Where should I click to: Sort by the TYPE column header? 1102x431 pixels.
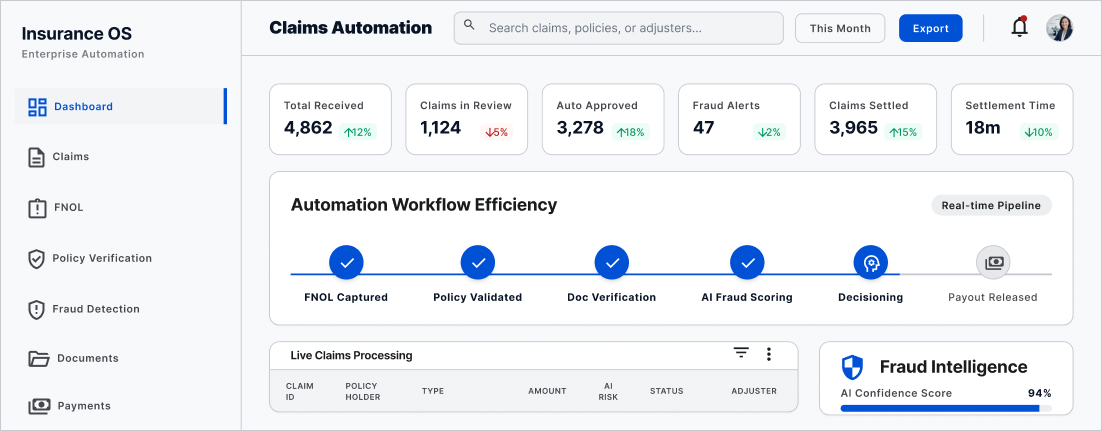pyautogui.click(x=433, y=391)
